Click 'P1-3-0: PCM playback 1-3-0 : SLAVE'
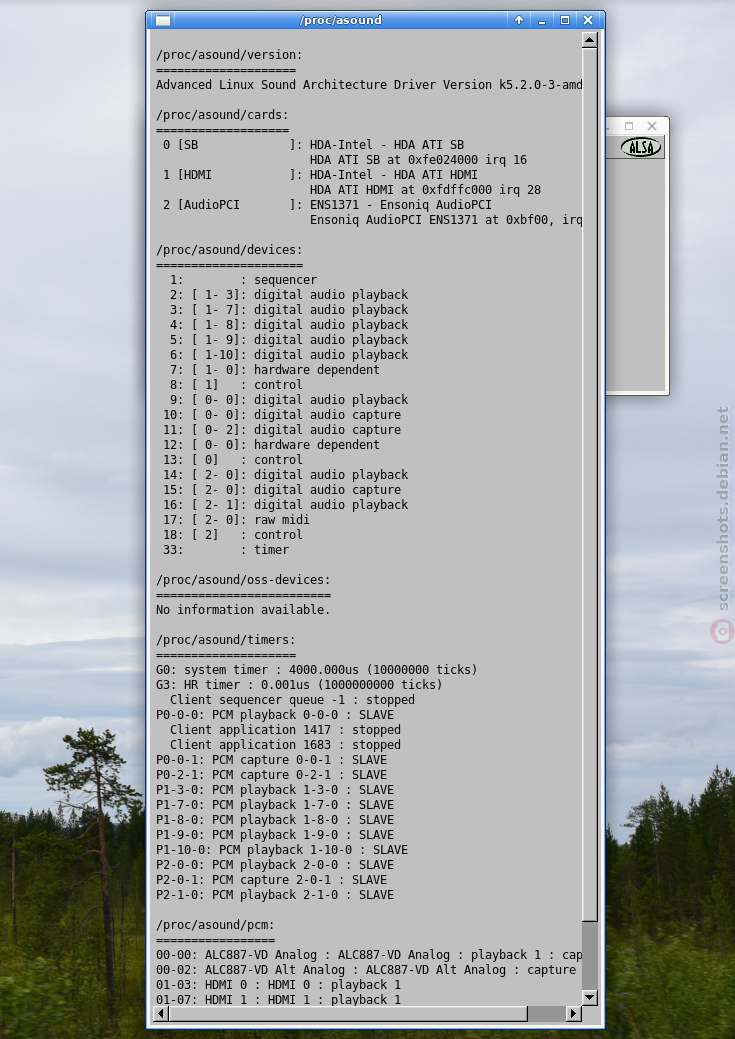 (x=275, y=790)
